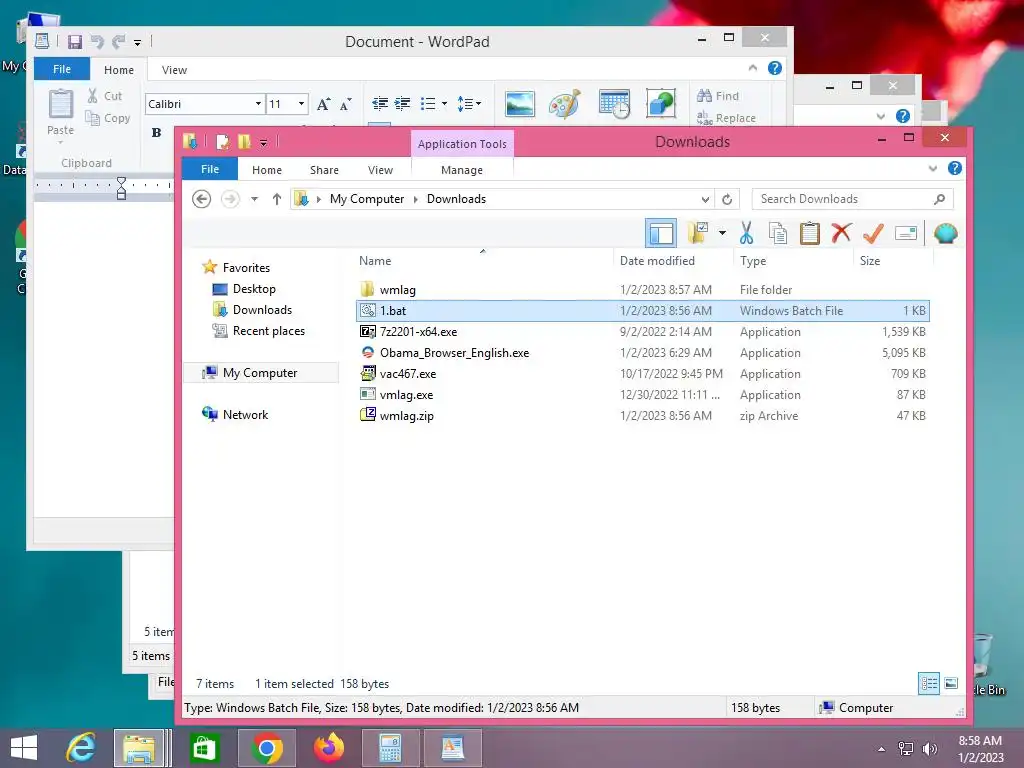Refresh the Downloads folder view

727,199
